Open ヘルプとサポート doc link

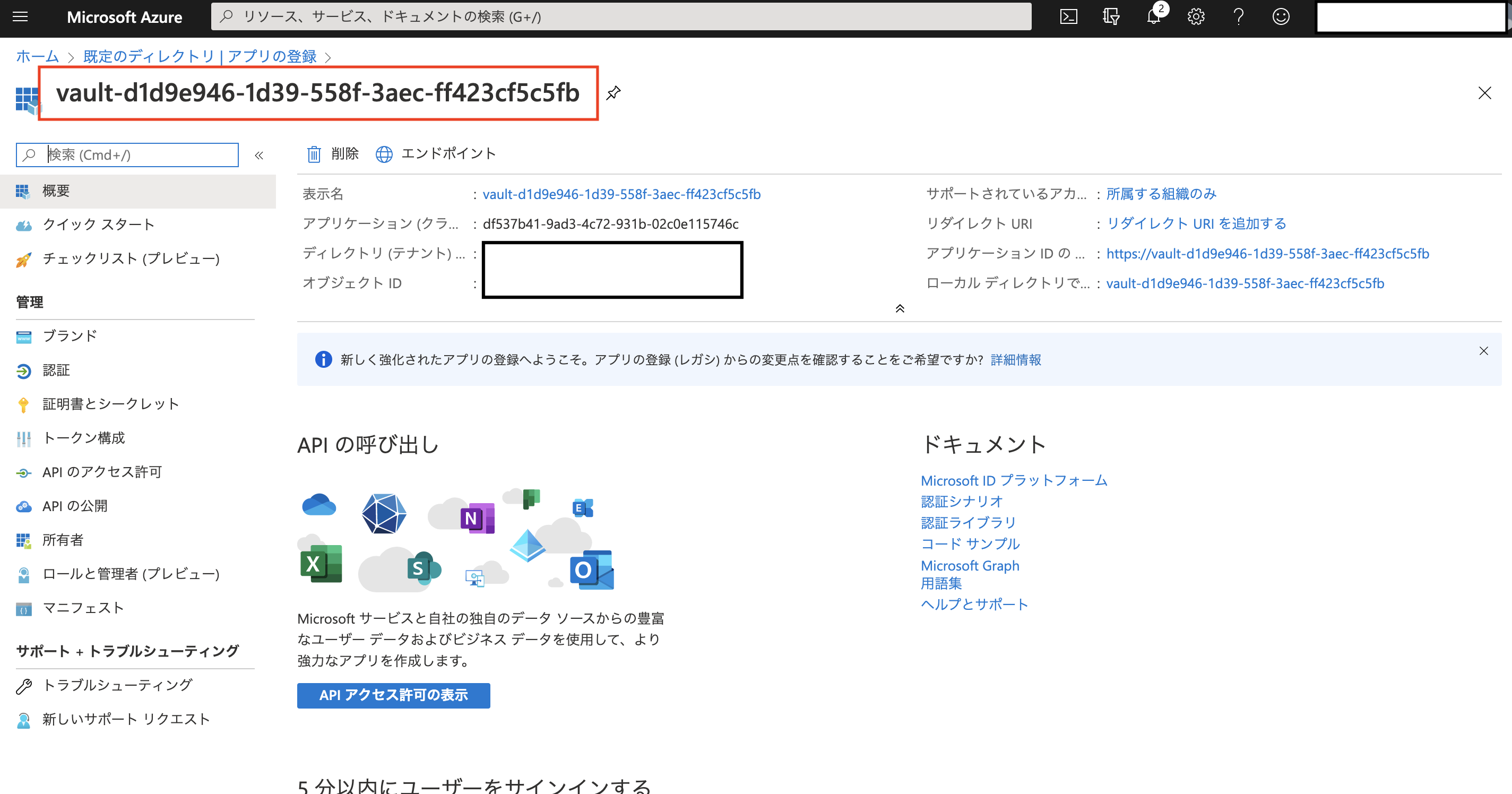tap(974, 605)
